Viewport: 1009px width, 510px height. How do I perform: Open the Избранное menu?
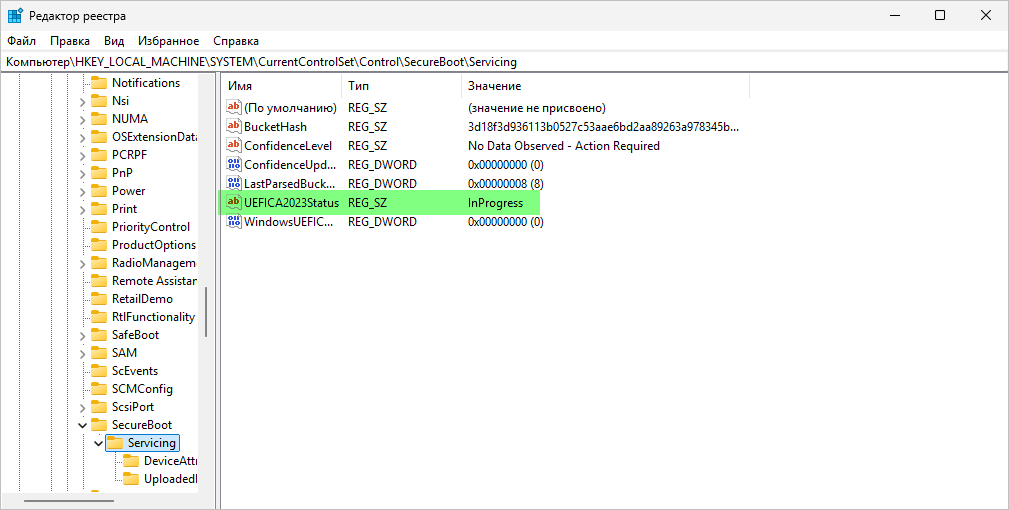[x=169, y=41]
